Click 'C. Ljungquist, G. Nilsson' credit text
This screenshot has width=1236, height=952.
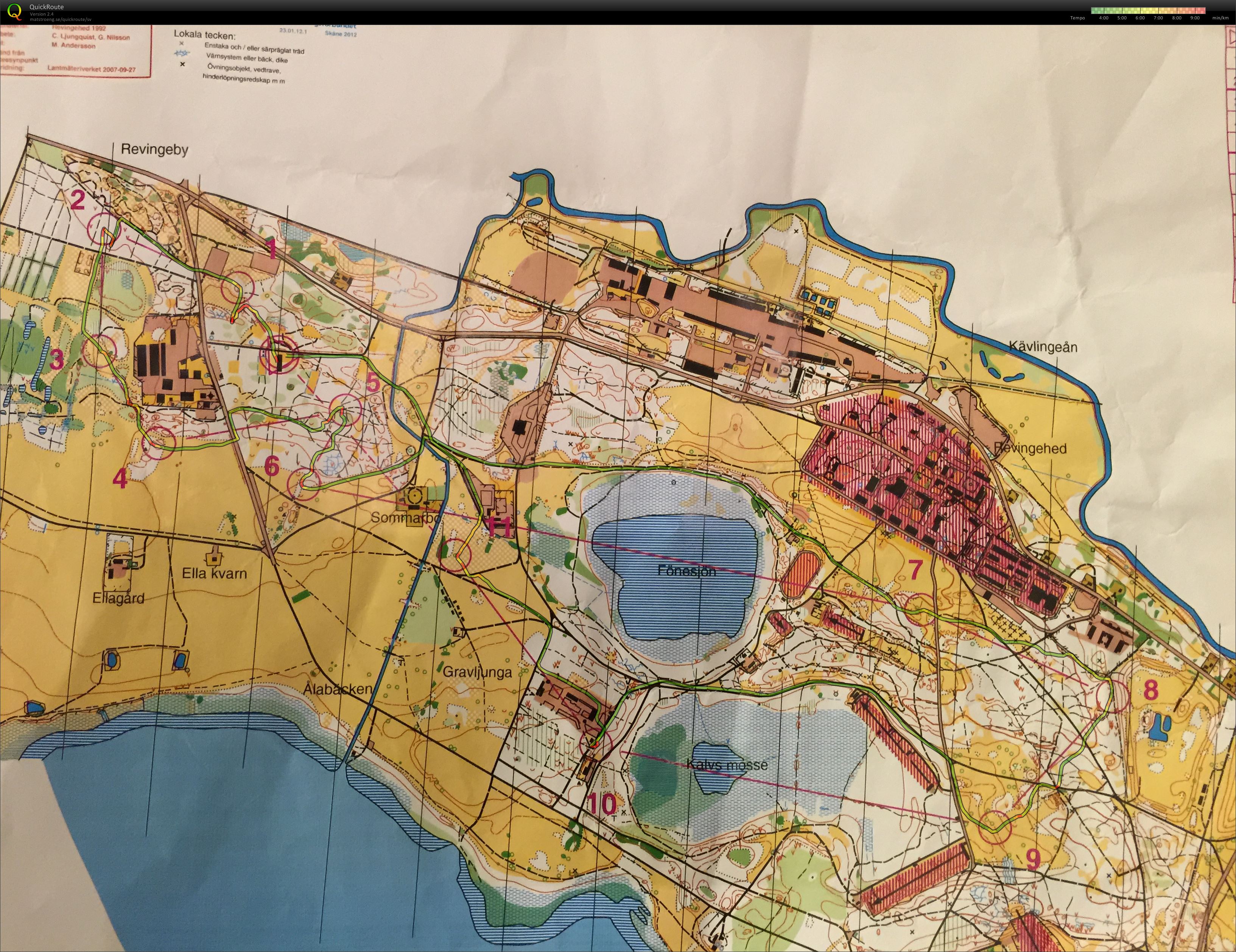90,37
